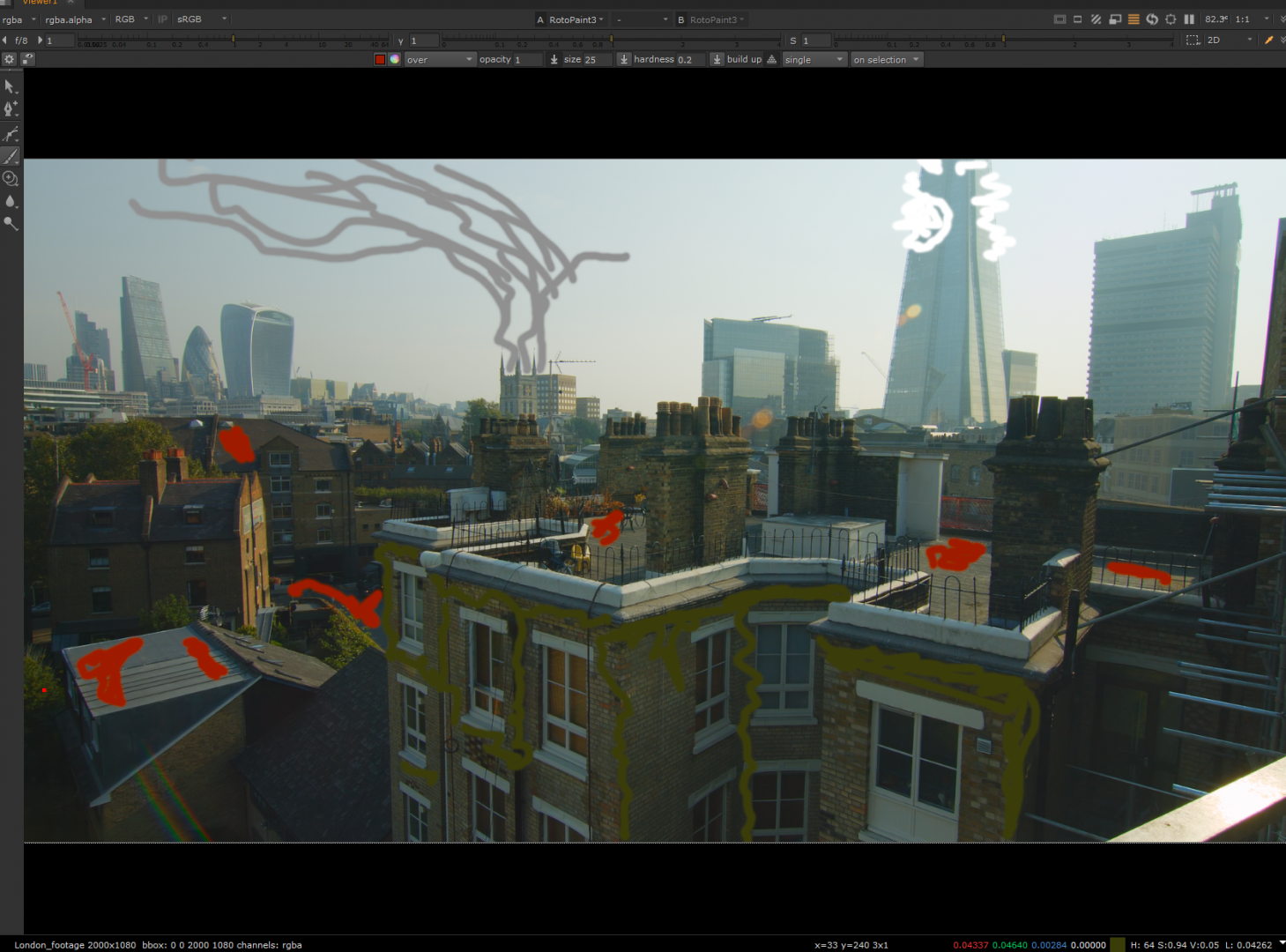Pick the Blur droplet tool
Viewport: 1286px width, 952px height.
coord(10,201)
